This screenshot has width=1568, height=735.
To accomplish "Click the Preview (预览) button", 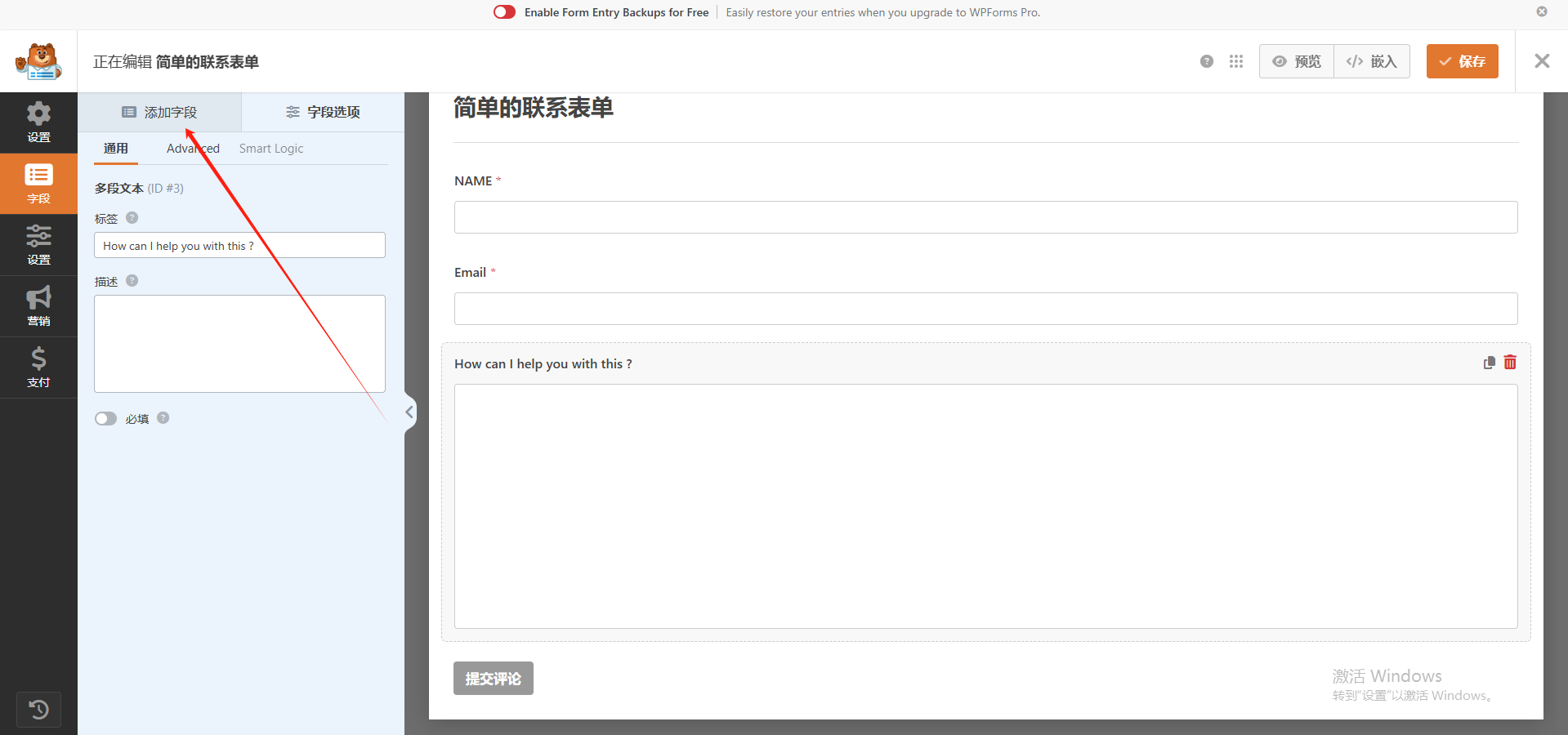I will point(1297,61).
